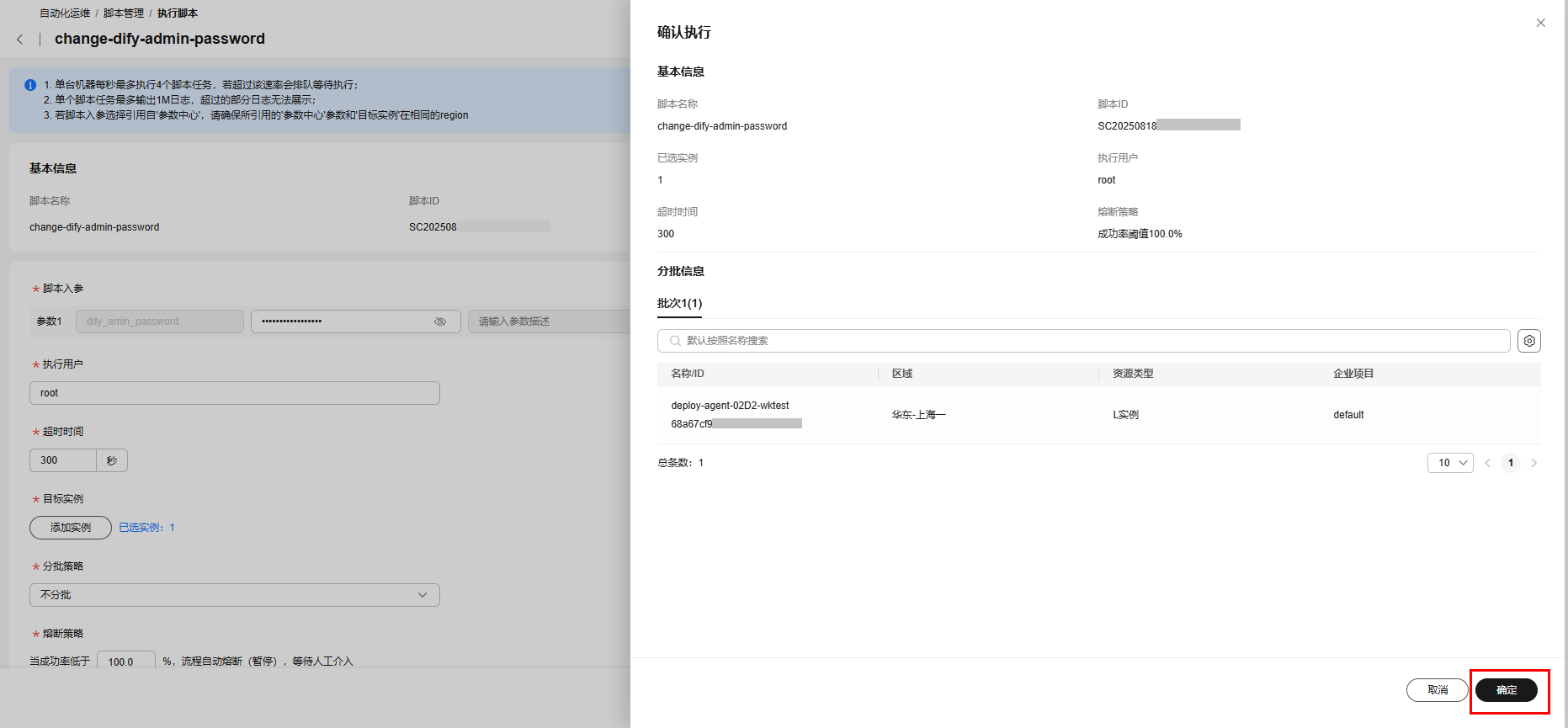Focus the instance name search field

pos(1084,341)
